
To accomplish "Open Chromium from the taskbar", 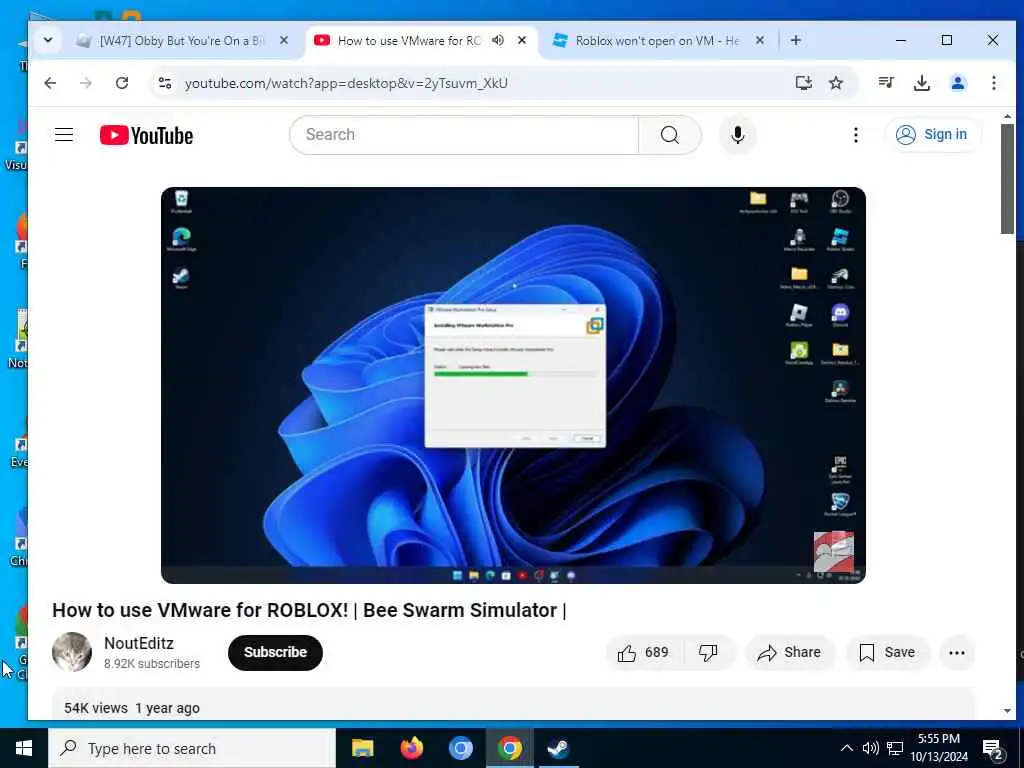I will [x=460, y=748].
